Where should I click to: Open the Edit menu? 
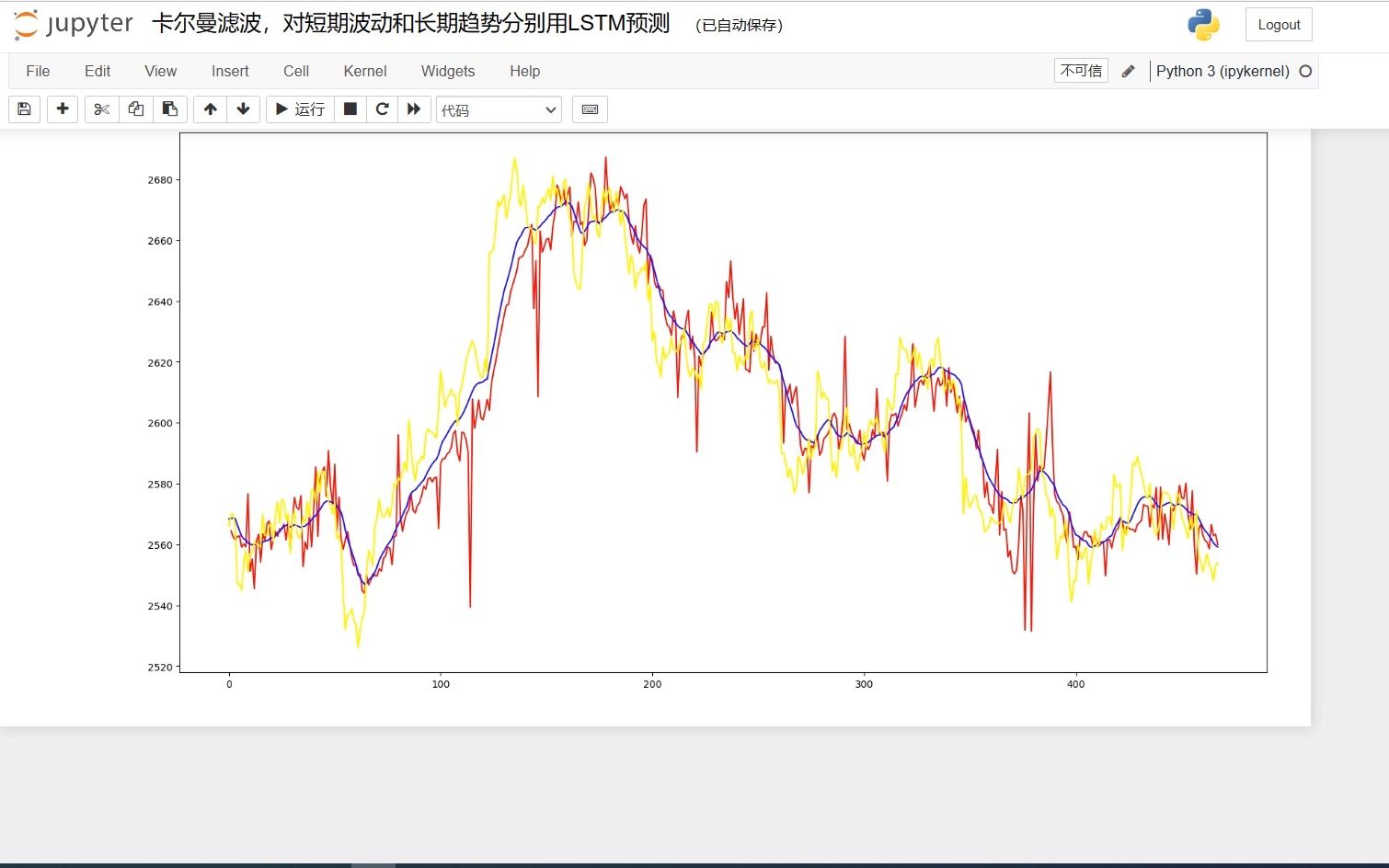98,71
